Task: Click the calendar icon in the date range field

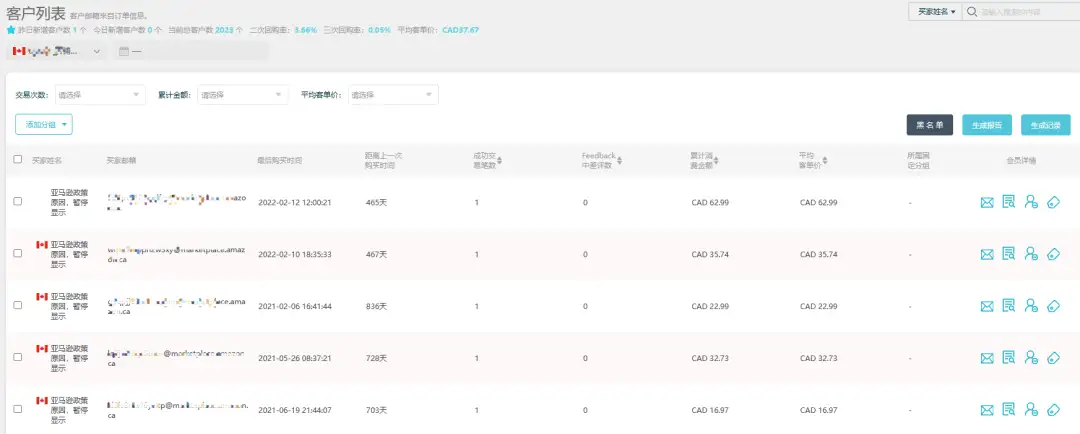Action: (x=125, y=51)
